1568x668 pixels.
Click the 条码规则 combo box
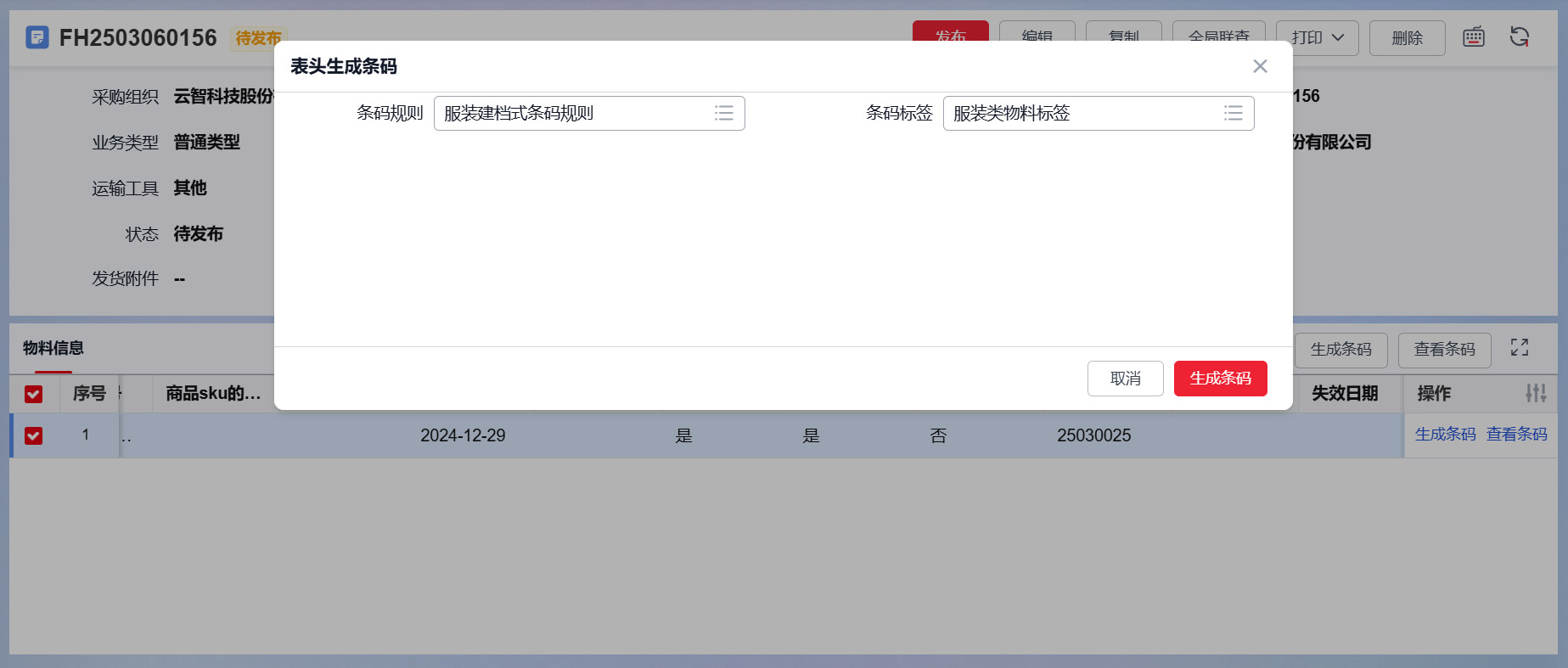click(x=573, y=114)
